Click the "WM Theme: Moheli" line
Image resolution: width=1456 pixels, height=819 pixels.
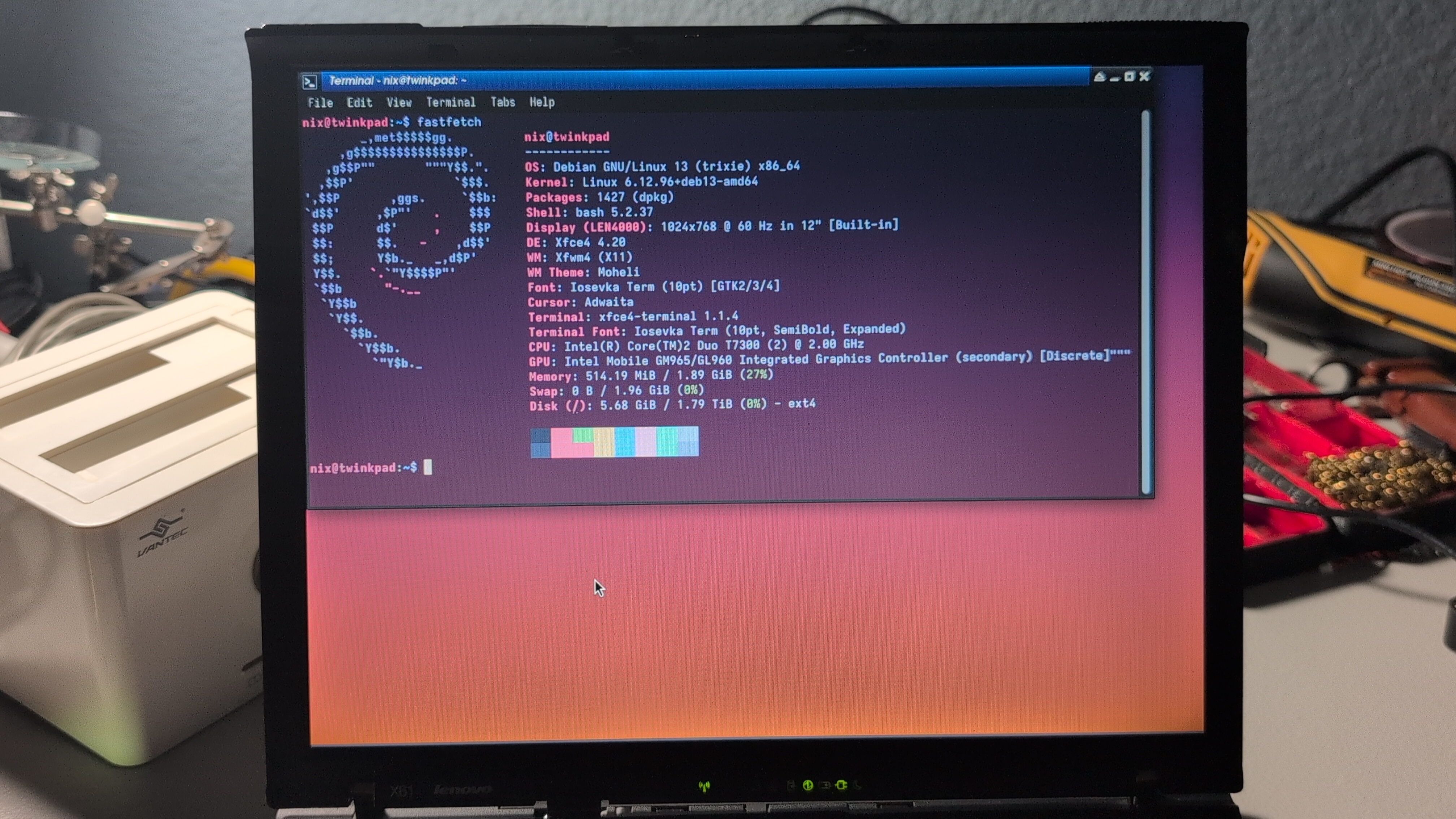click(583, 272)
